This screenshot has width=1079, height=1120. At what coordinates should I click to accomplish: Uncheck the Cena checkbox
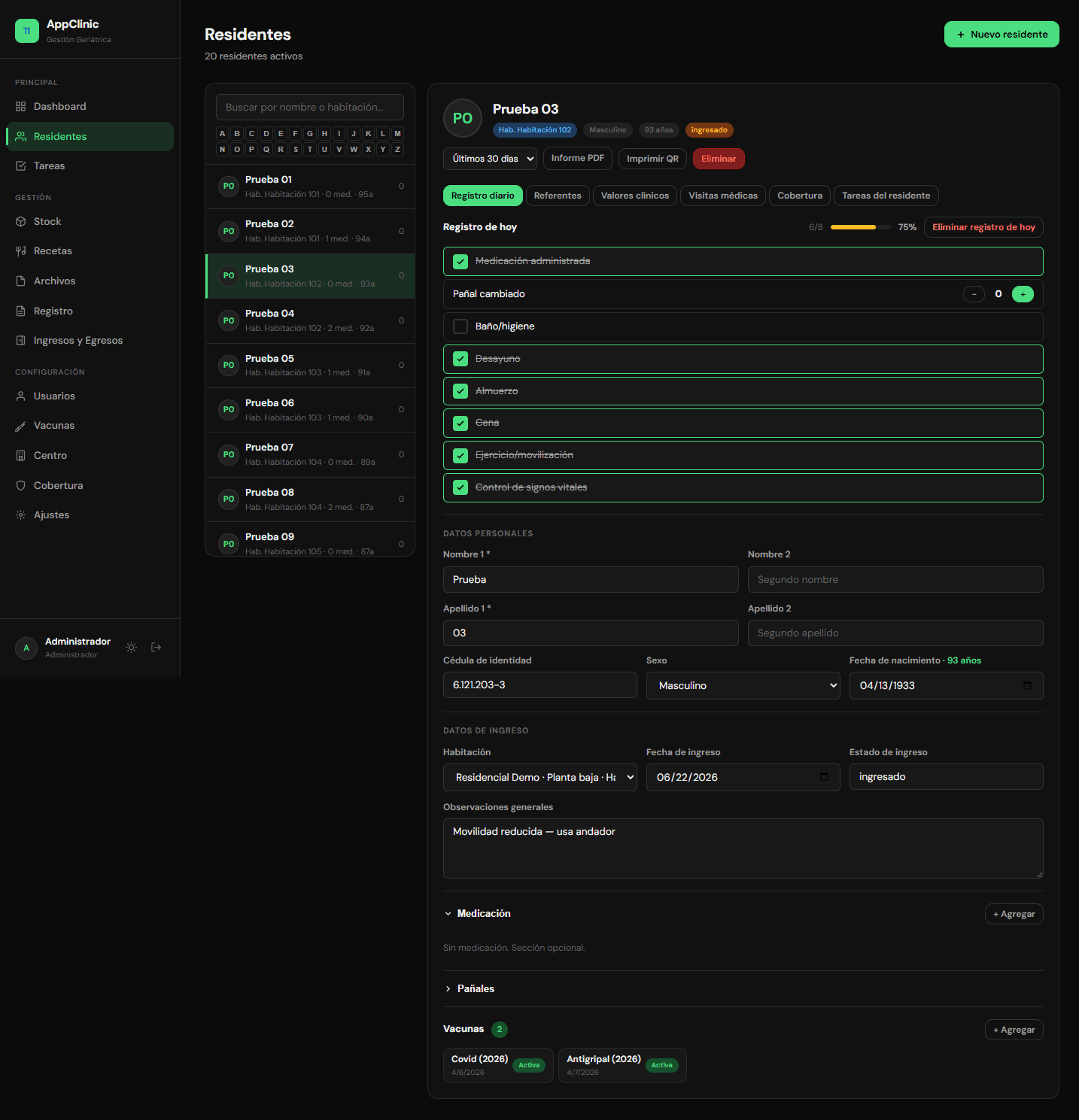point(460,423)
